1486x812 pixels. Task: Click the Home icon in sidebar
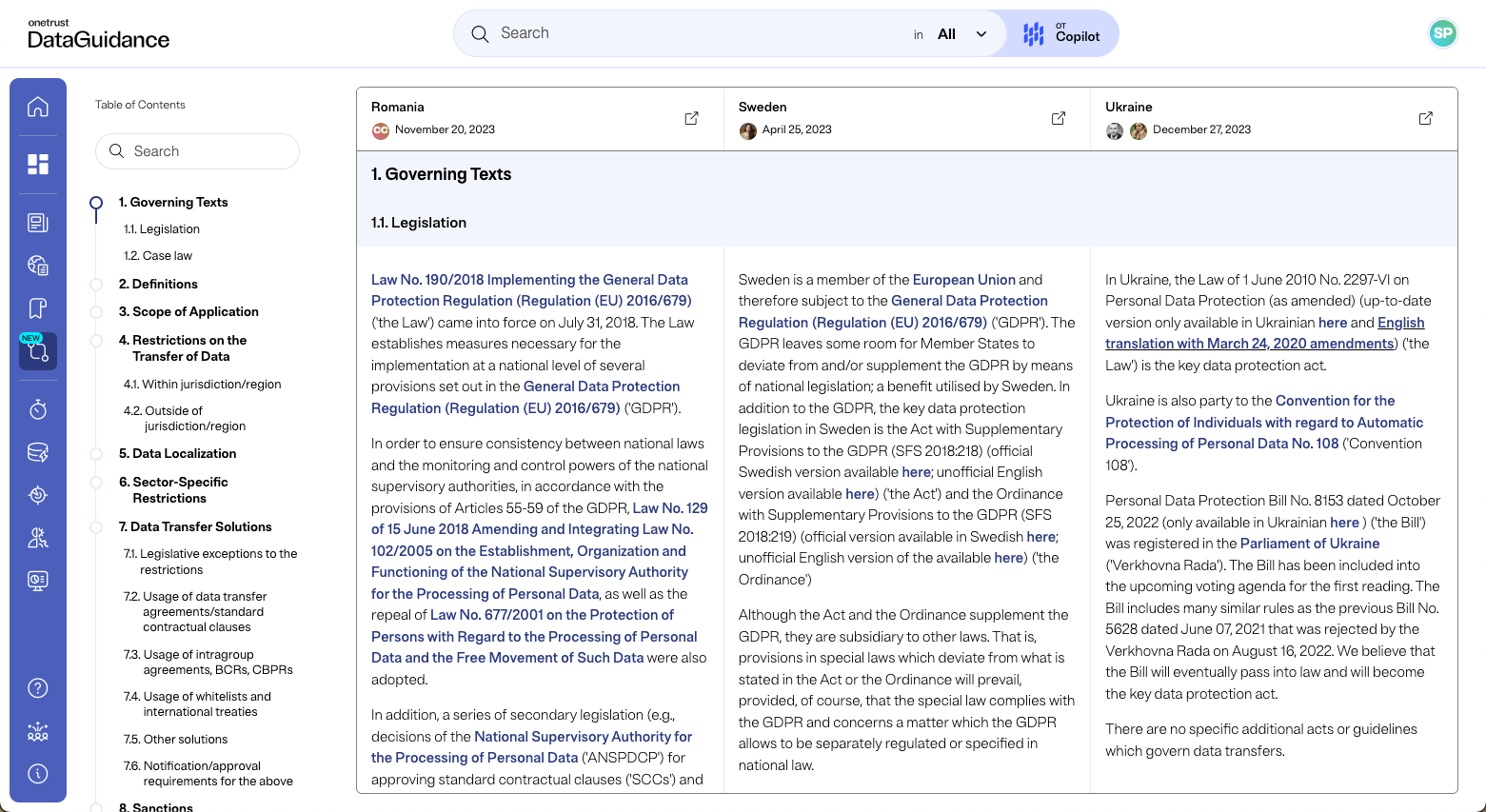pyautogui.click(x=38, y=107)
